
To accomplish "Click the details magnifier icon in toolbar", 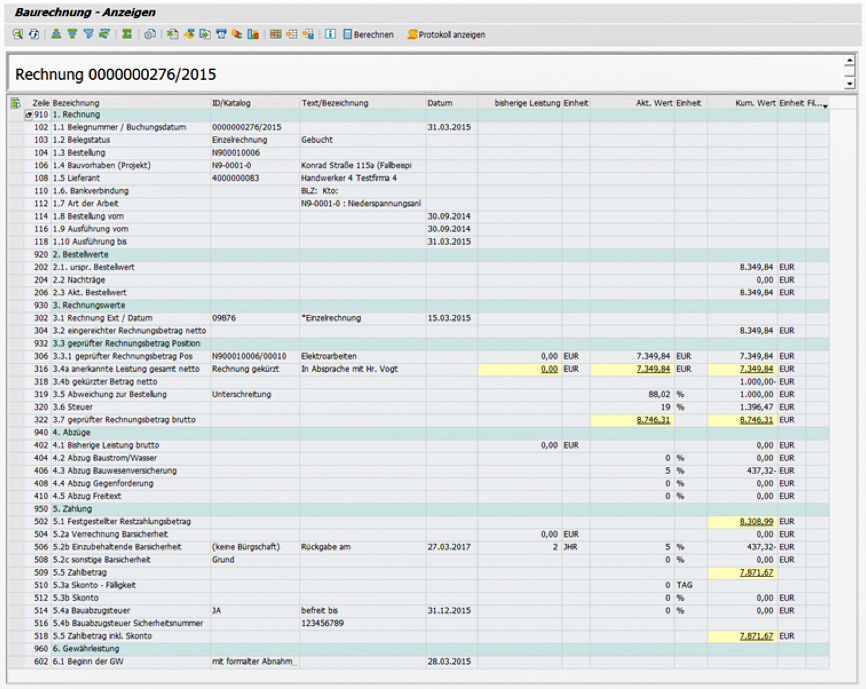I will click(17, 34).
